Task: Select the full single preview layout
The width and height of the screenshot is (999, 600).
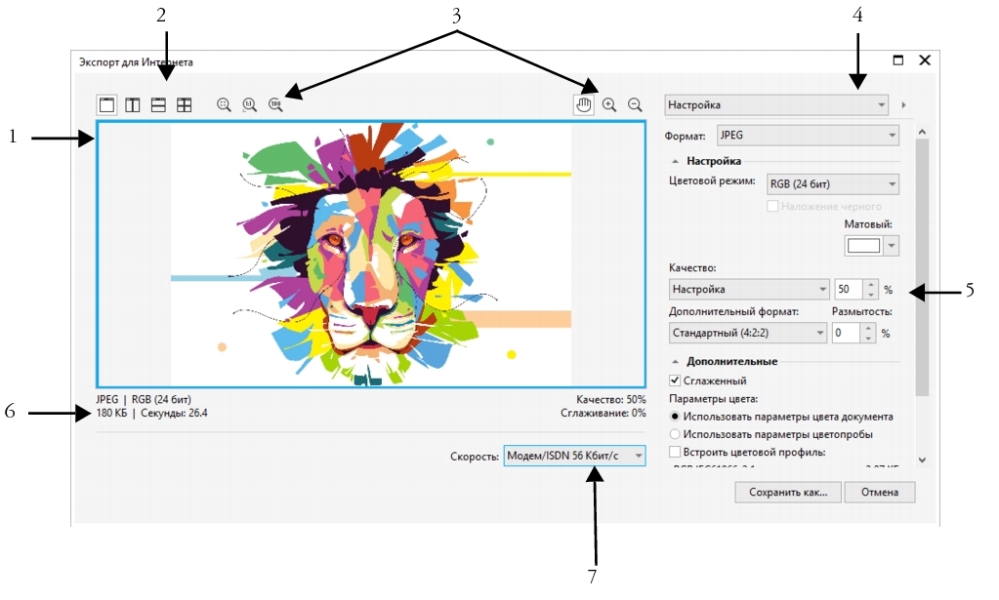Action: click(106, 105)
